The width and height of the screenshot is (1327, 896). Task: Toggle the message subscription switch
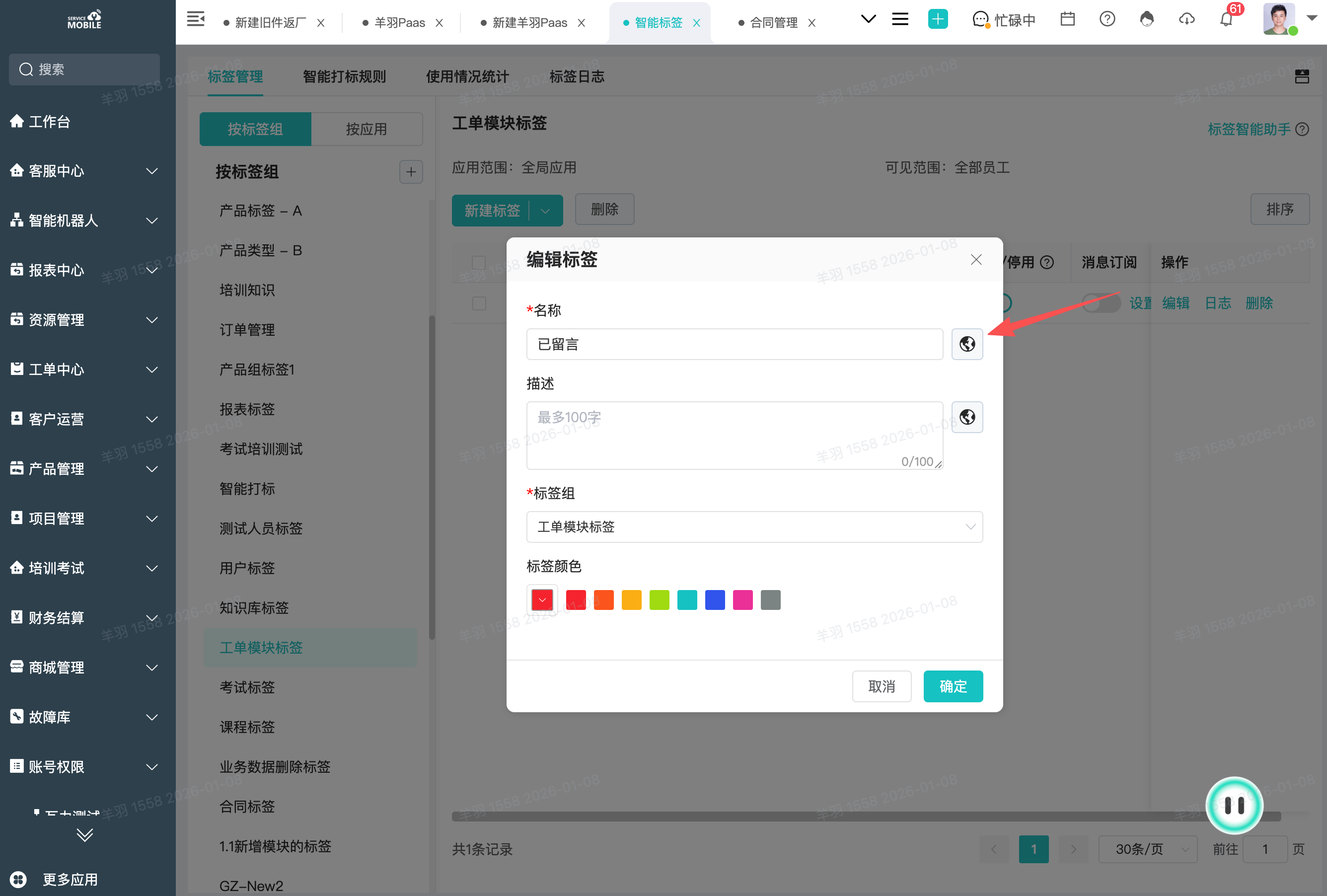[1101, 302]
